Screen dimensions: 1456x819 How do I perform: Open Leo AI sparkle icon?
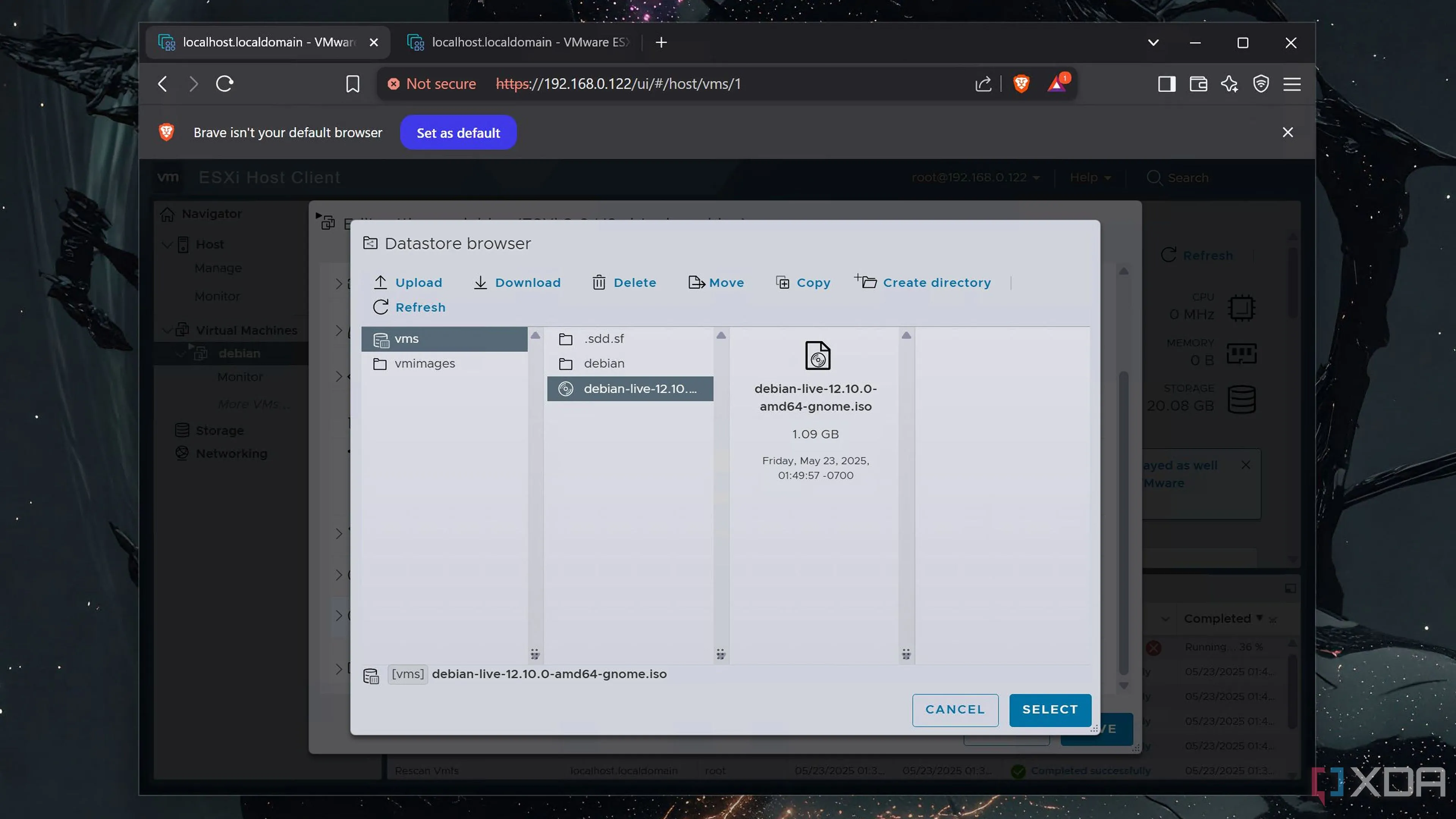[x=1229, y=84]
